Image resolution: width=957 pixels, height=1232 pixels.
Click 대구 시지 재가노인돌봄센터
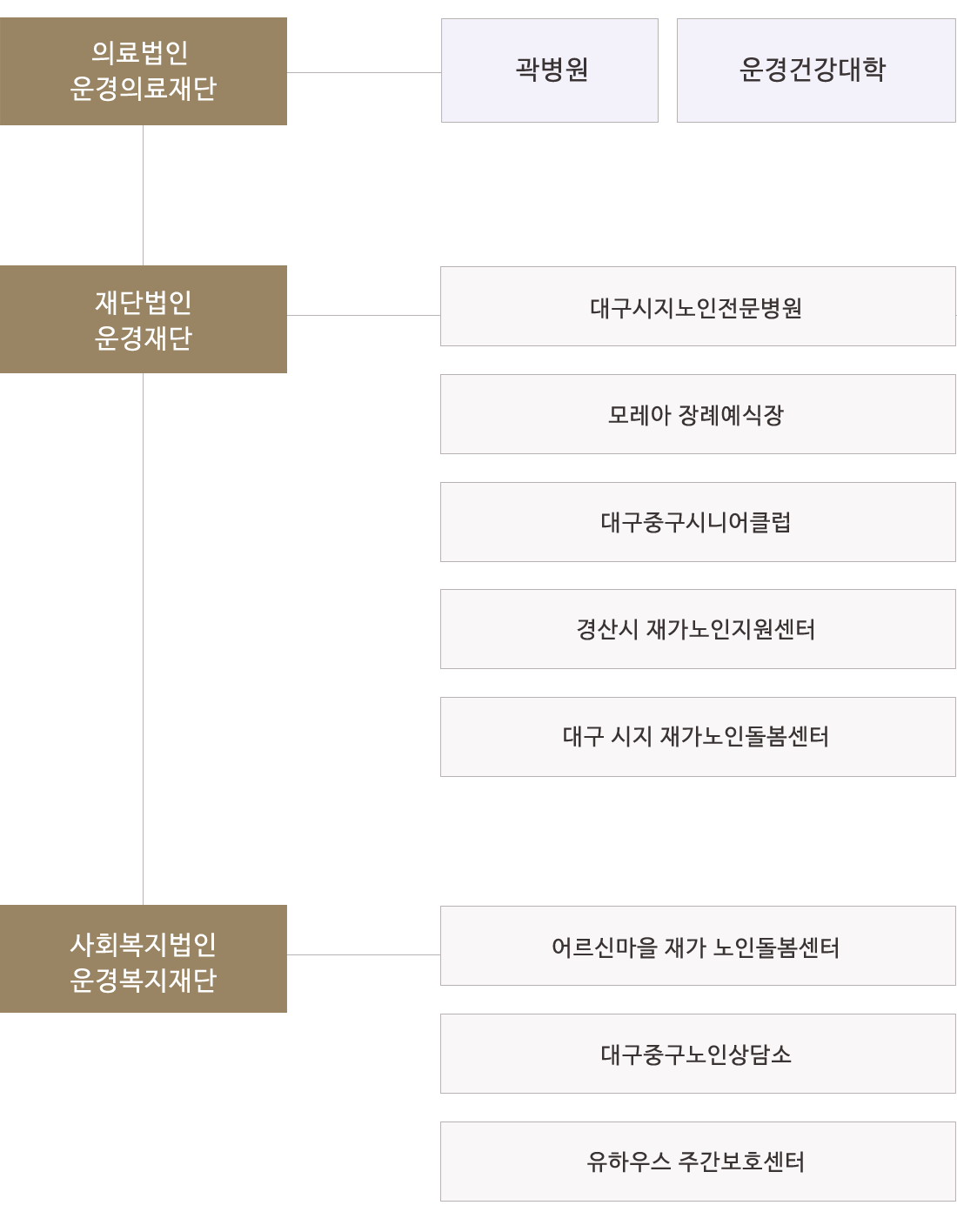tap(698, 737)
